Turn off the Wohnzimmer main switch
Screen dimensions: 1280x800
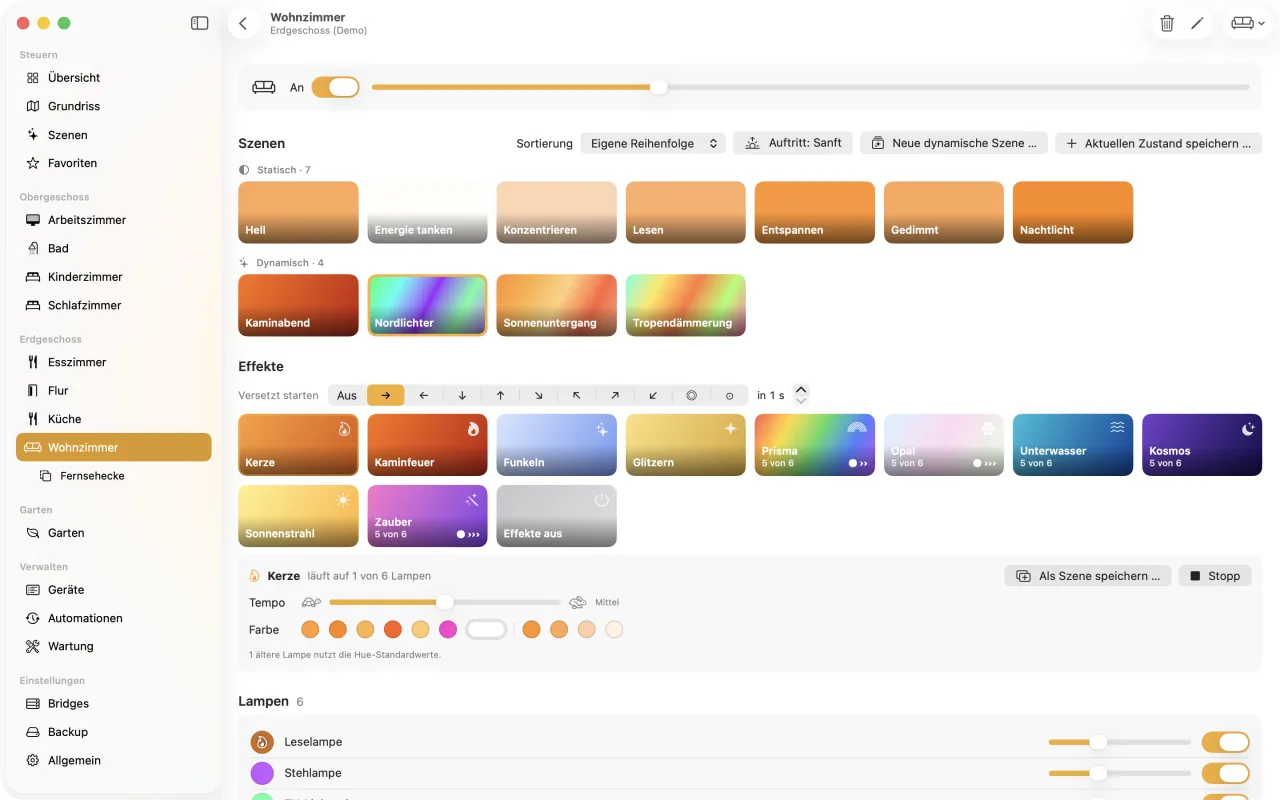(x=335, y=87)
